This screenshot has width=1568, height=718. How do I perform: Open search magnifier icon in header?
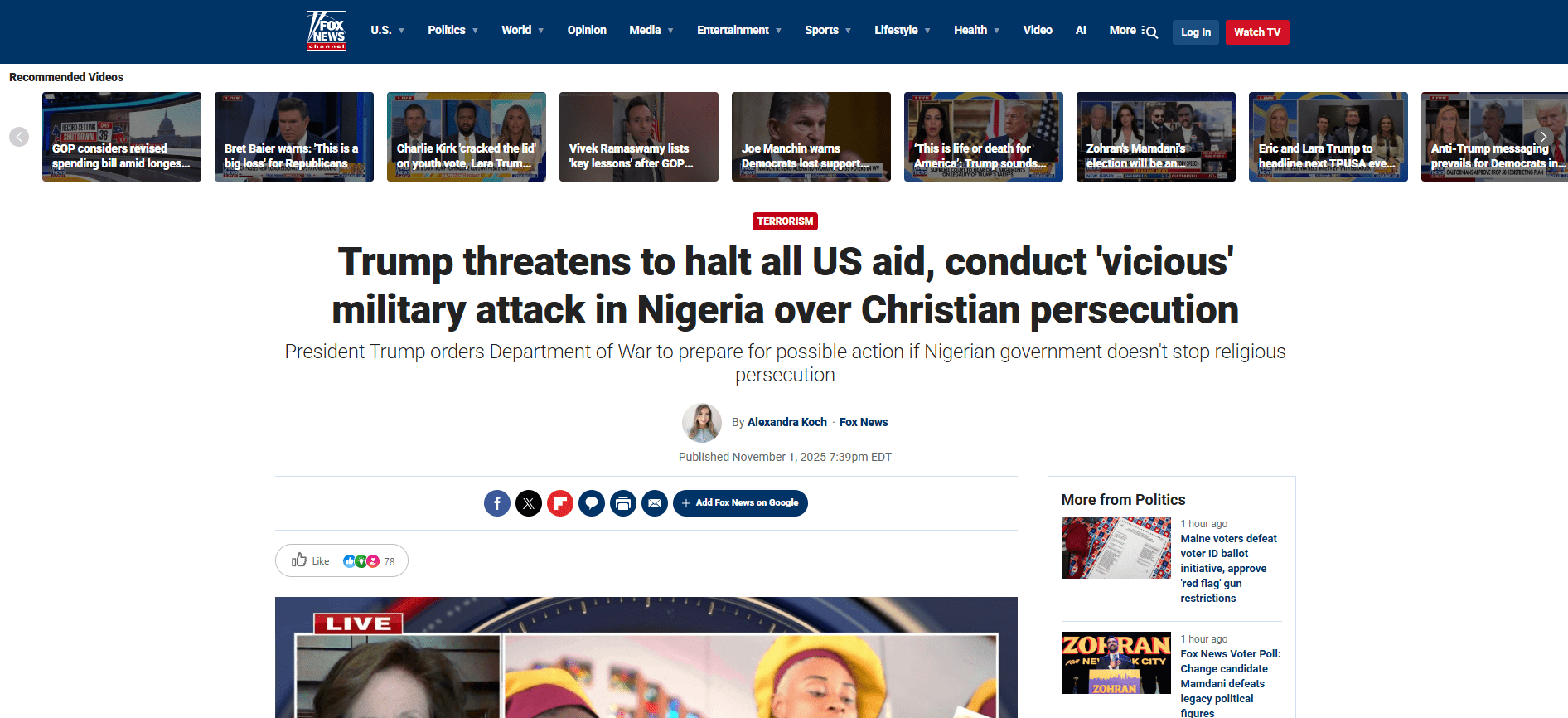[x=1152, y=32]
